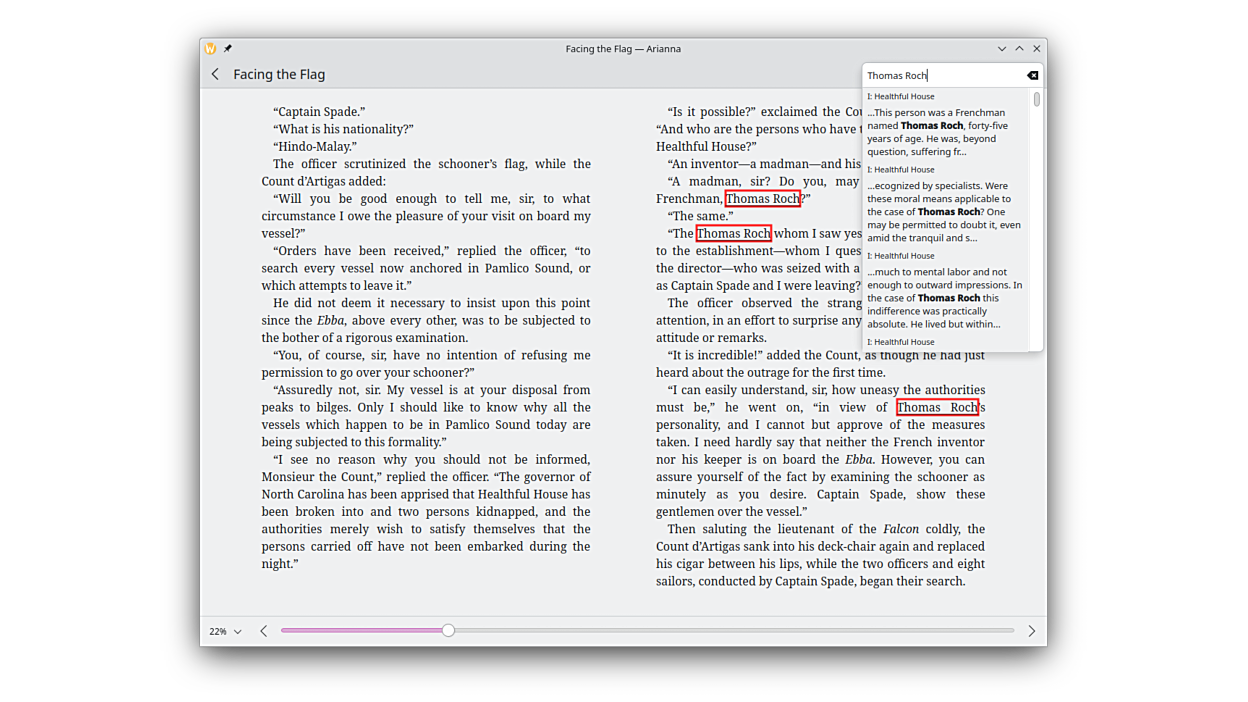Focus the Thomas Roch search field

click(940, 75)
